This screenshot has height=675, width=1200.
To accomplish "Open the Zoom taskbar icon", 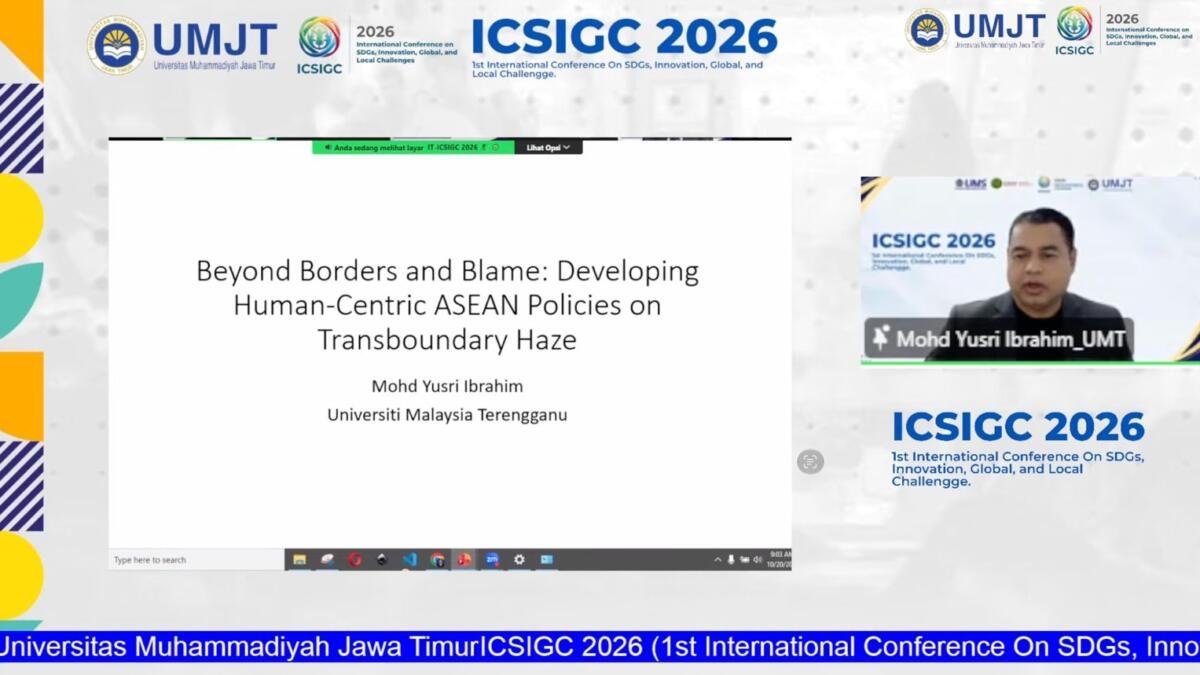I will [492, 560].
